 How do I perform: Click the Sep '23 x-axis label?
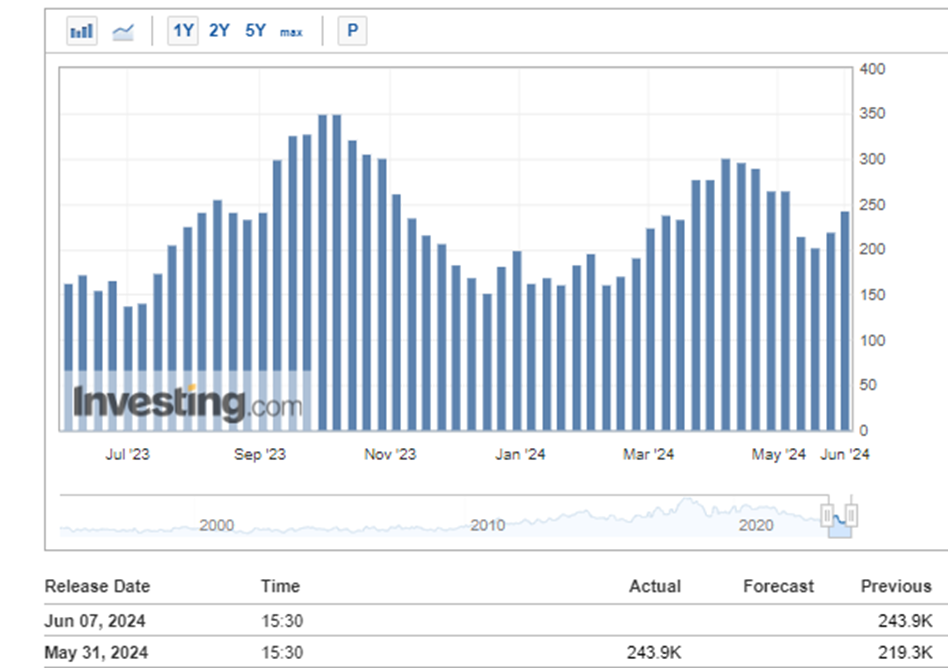pyautogui.click(x=259, y=454)
